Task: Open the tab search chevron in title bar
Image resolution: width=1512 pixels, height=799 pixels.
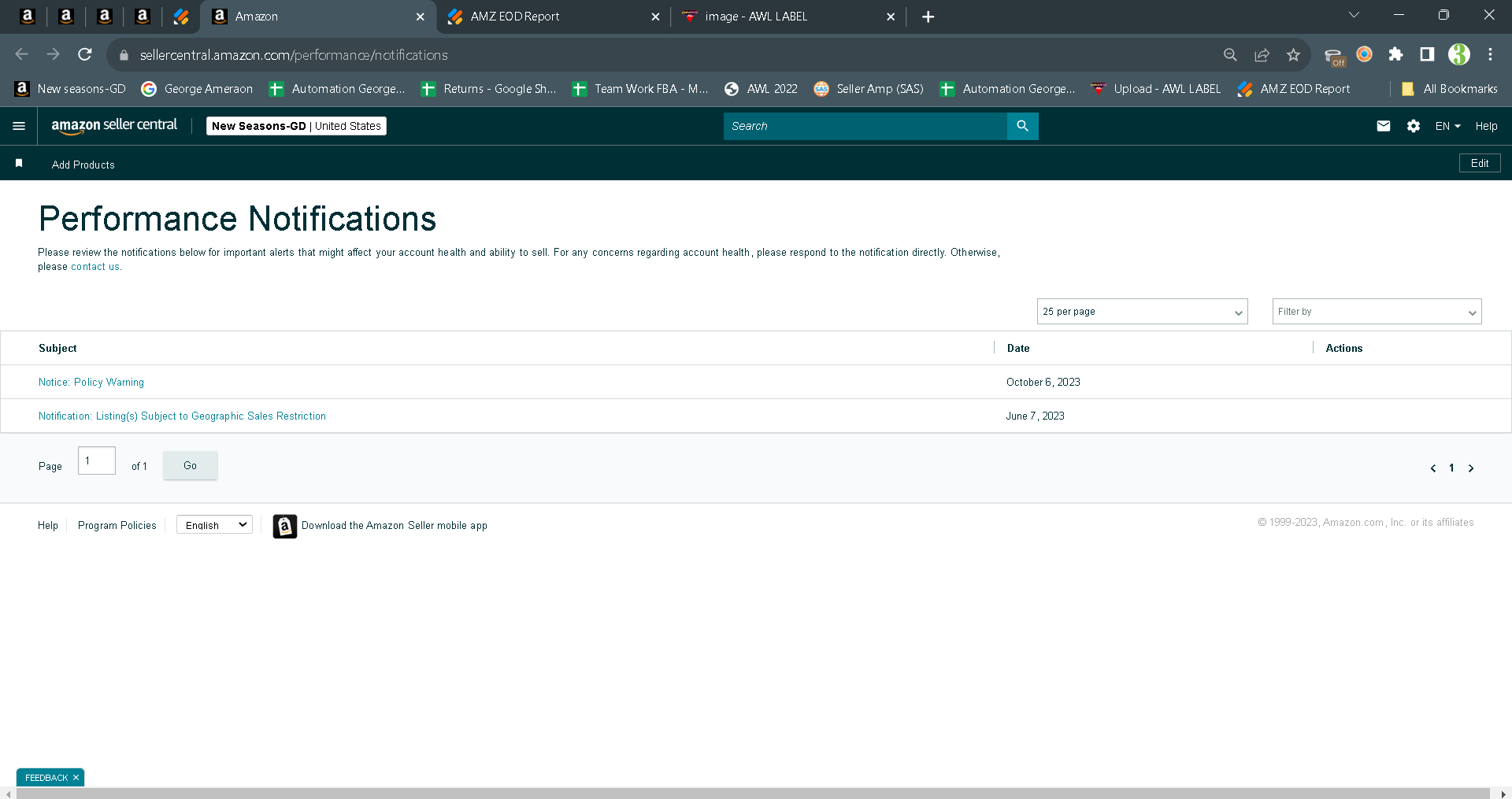Action: click(x=1354, y=15)
